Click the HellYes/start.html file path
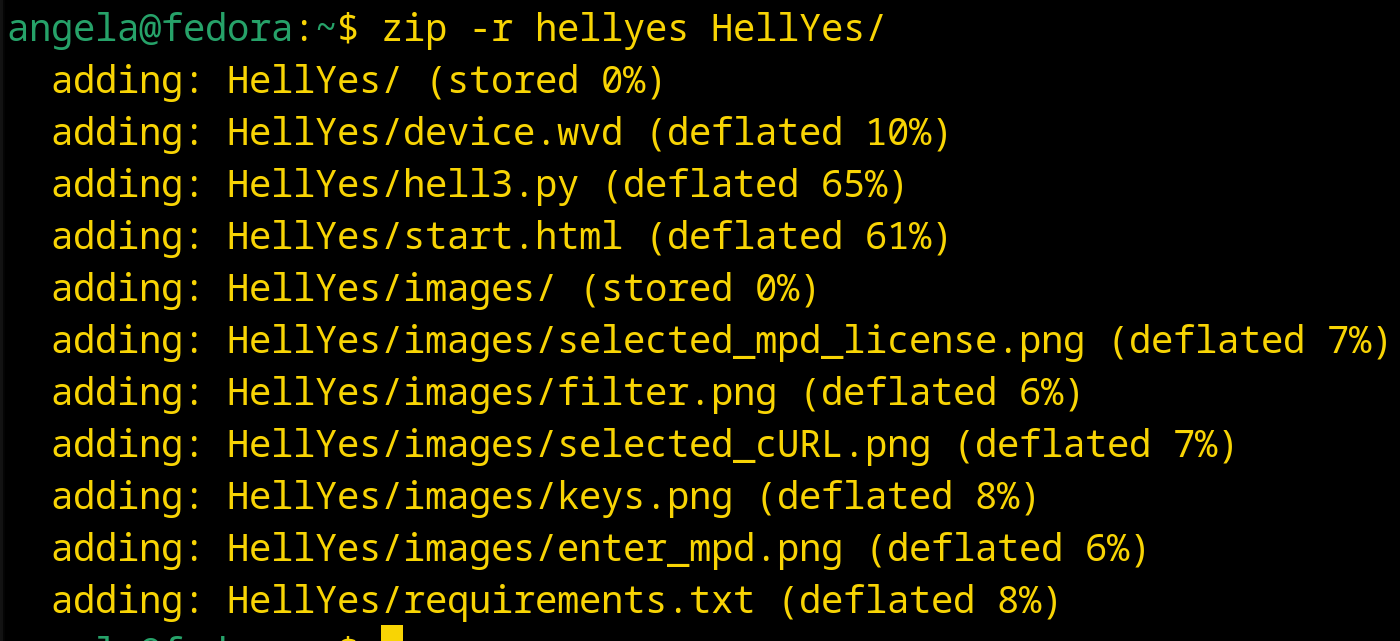The width and height of the screenshot is (1400, 641). pyautogui.click(x=425, y=237)
